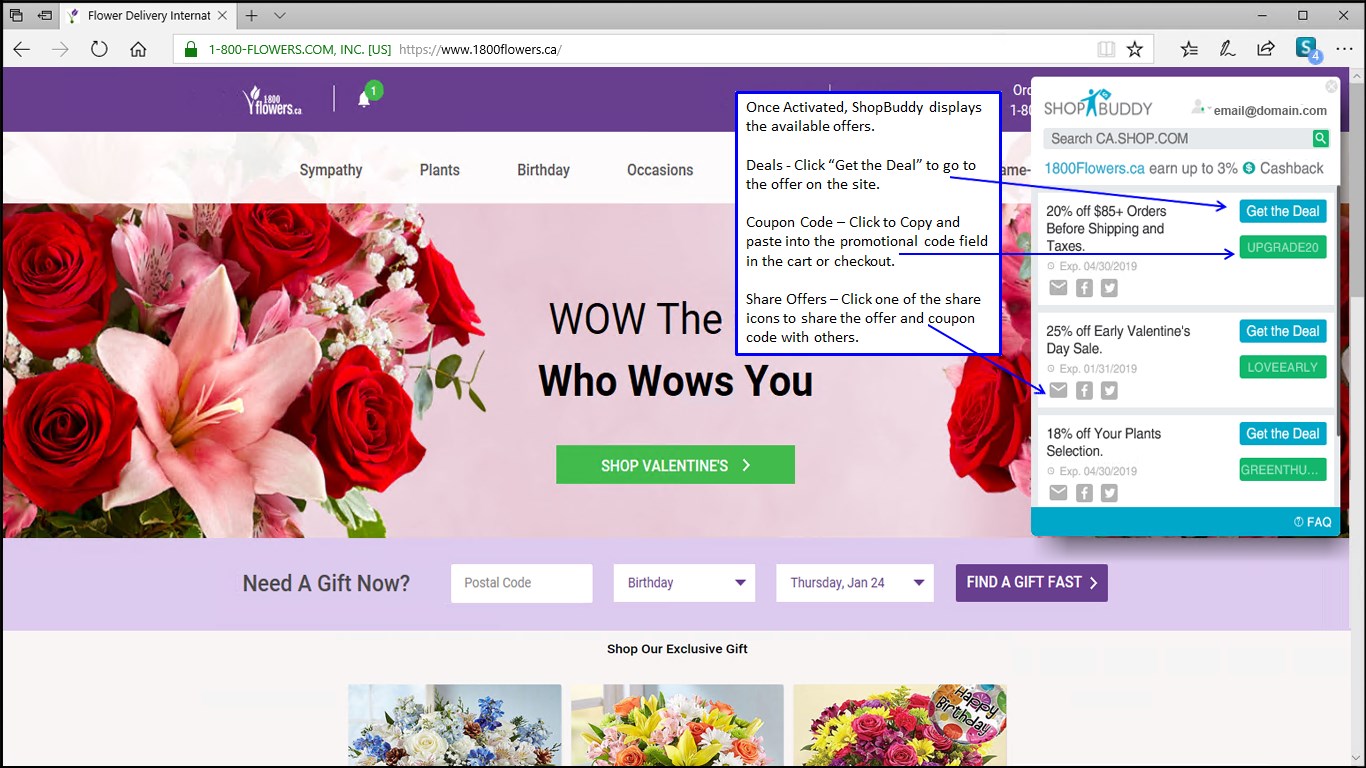The height and width of the screenshot is (768, 1366).
Task: Open the Birthday navigation menu
Action: [x=543, y=170]
